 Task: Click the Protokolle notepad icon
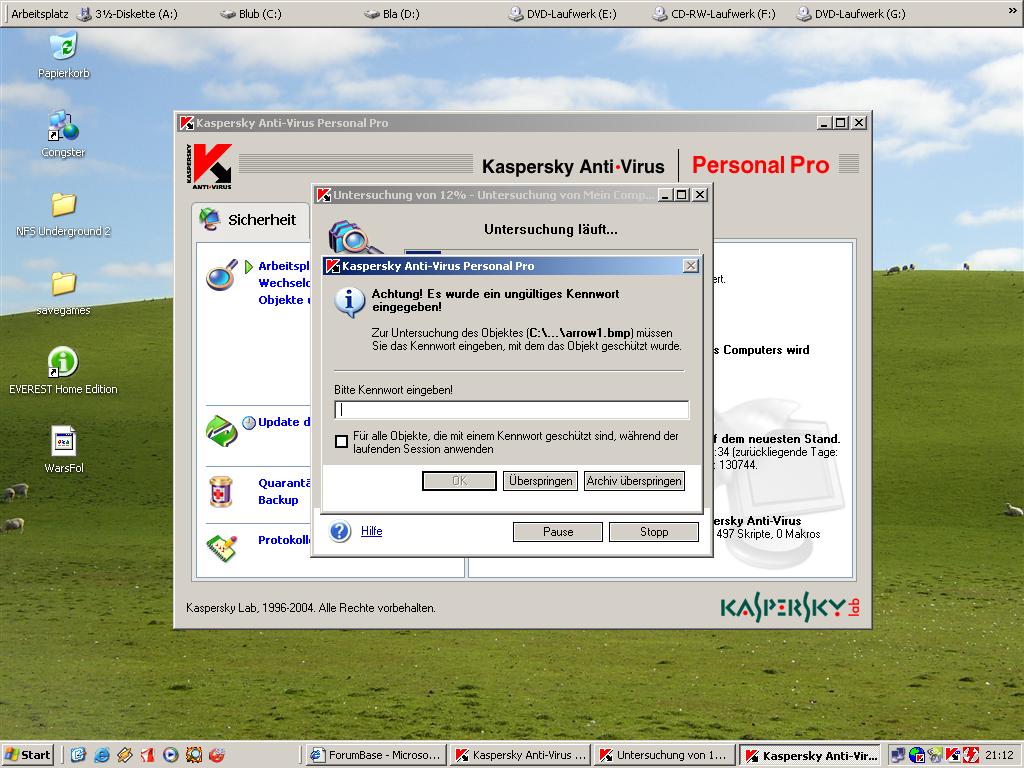coord(222,548)
